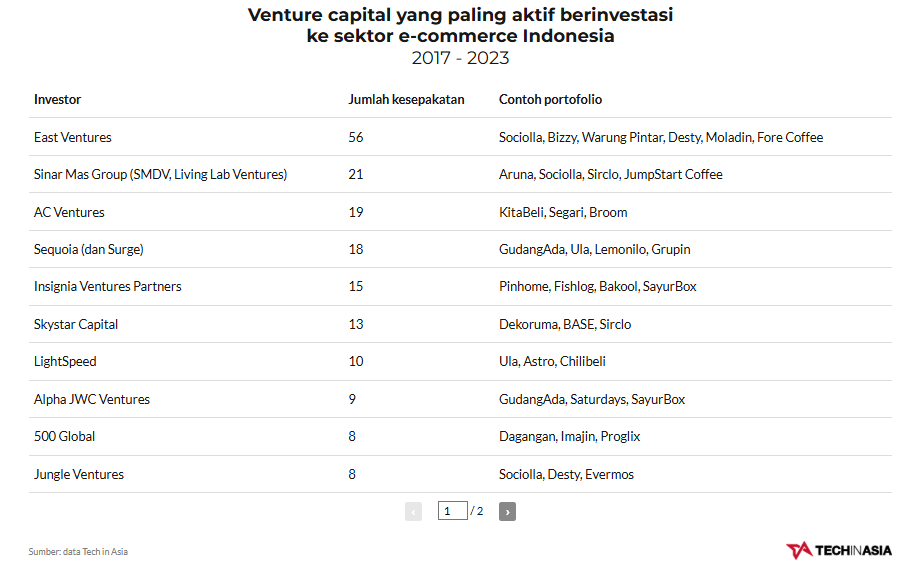This screenshot has width=920, height=580.
Task: Click the Contoh portofolio column header
Action: tap(550, 100)
